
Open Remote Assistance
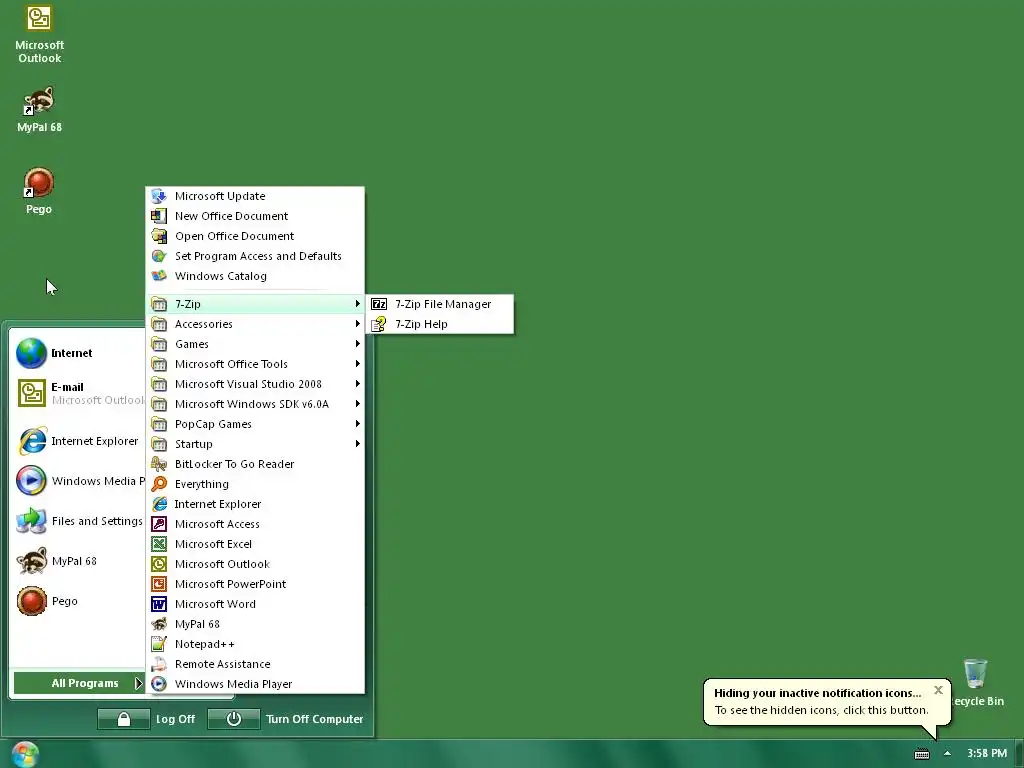[x=255, y=665]
